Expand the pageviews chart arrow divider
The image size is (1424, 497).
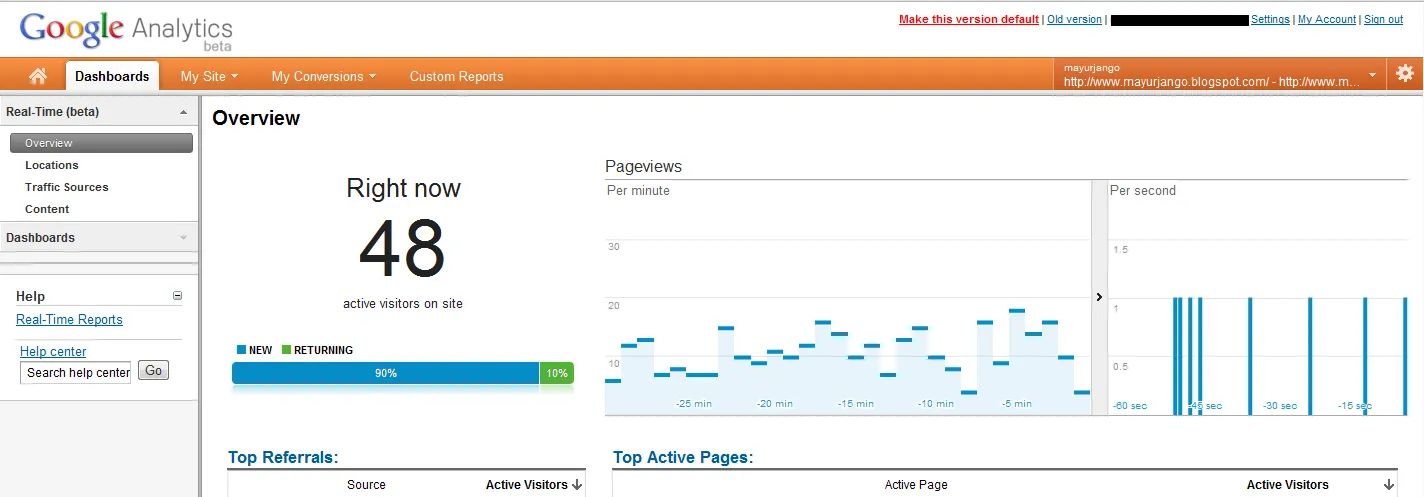[x=1099, y=297]
